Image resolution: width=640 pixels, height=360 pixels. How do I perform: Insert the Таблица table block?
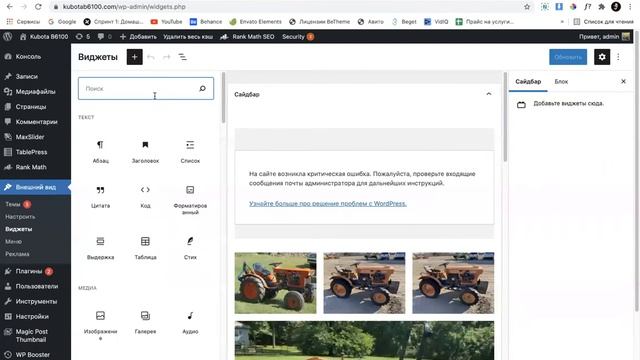pyautogui.click(x=145, y=248)
